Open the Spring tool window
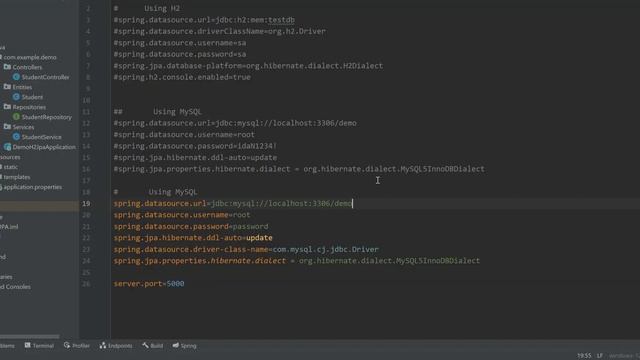 pos(184,346)
